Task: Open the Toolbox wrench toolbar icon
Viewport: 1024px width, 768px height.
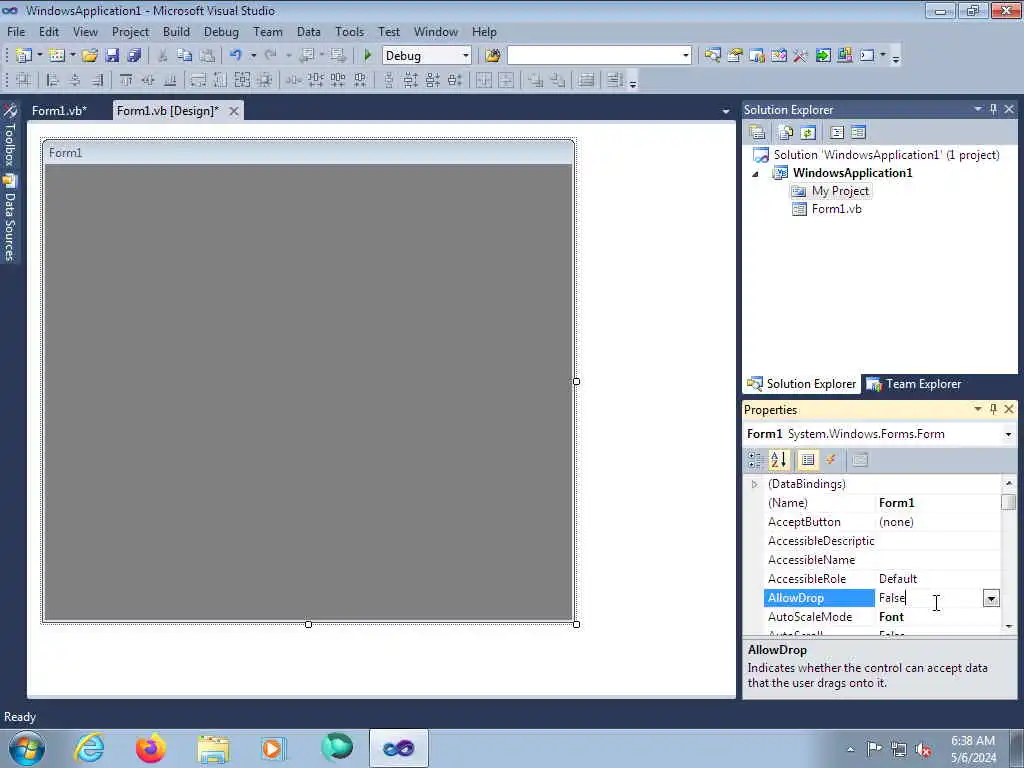Action: (800, 56)
